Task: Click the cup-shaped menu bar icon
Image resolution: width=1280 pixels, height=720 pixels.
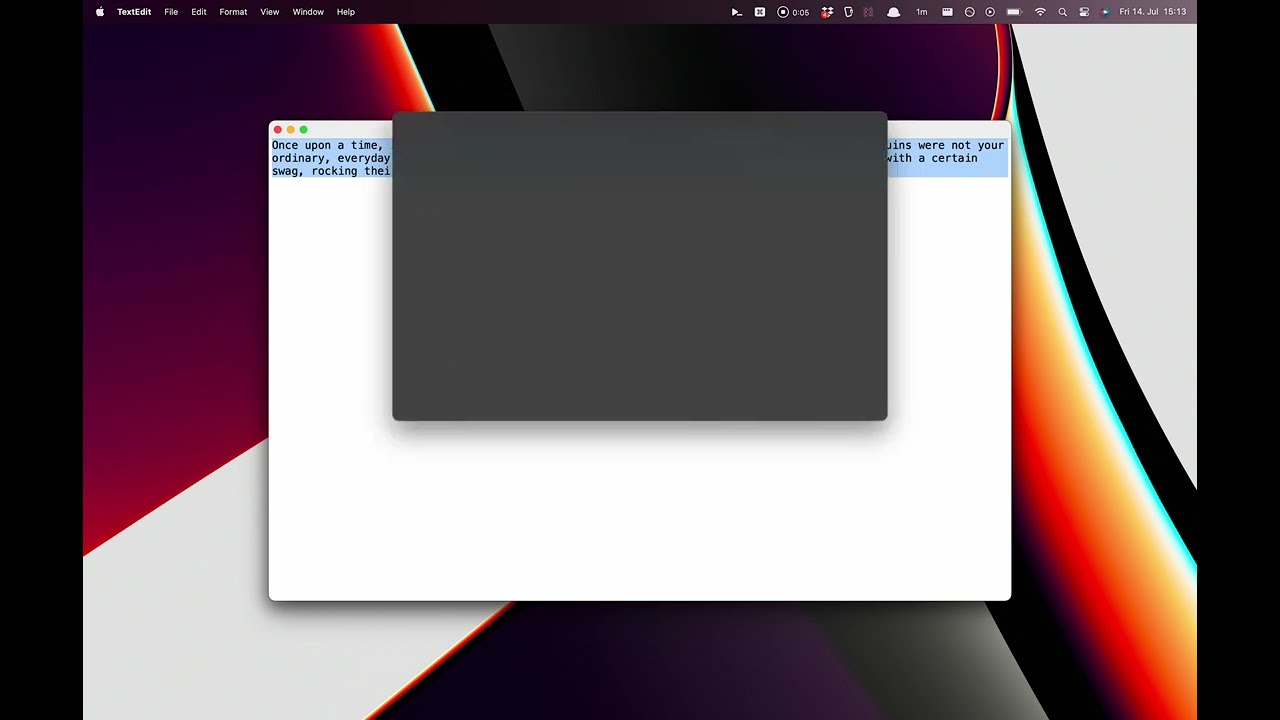Action: [x=848, y=12]
